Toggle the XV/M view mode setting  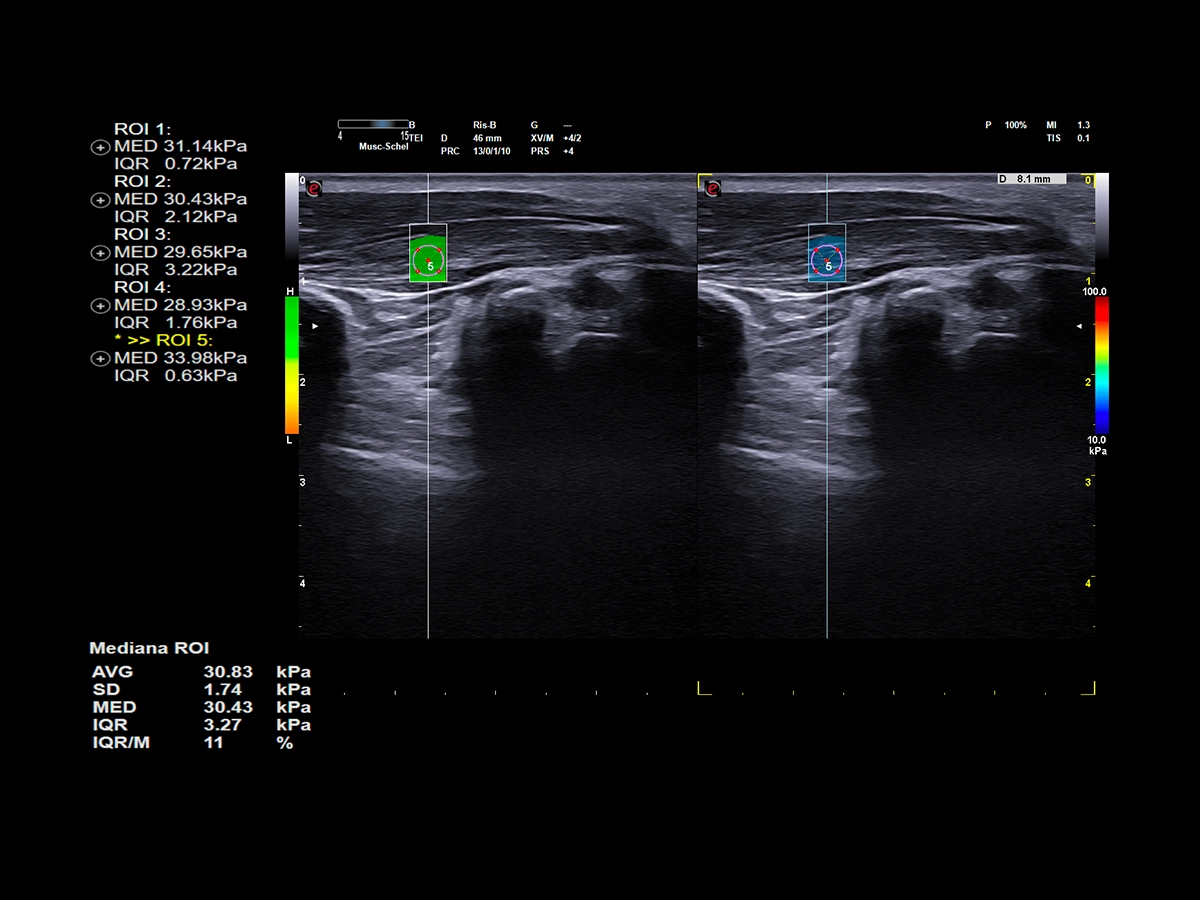[540, 138]
